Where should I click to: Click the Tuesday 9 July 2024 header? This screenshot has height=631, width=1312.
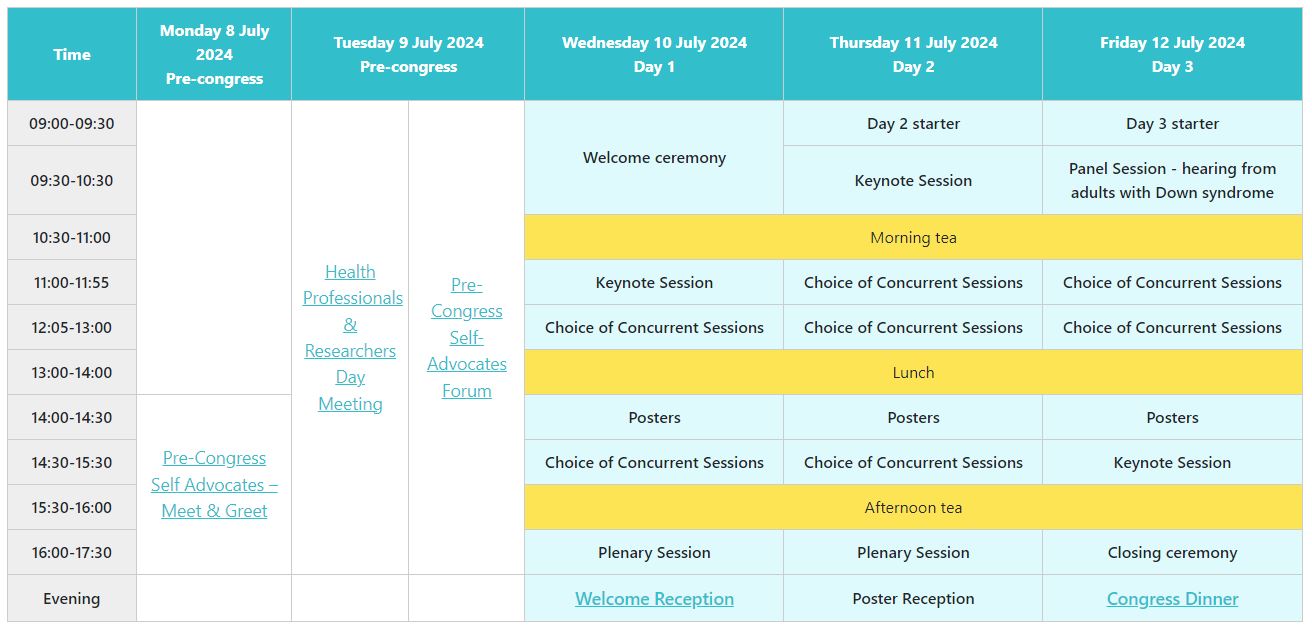408,54
